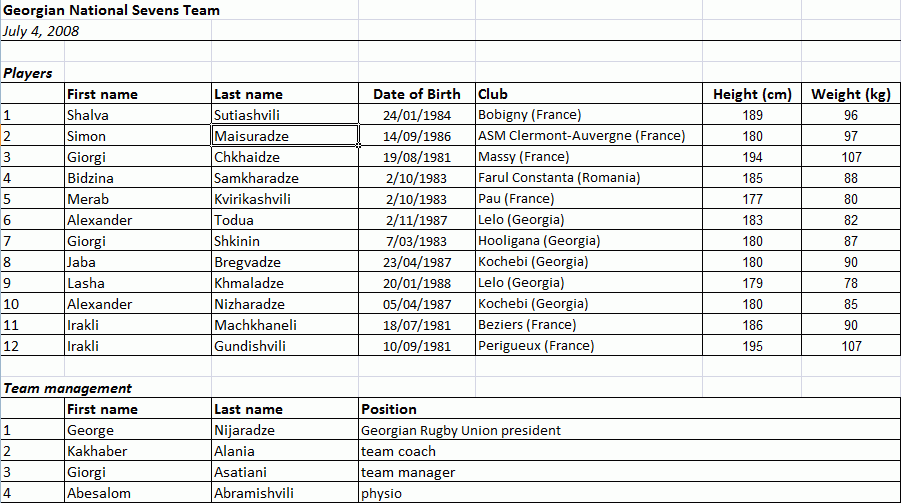Click the 'ASM Clermont-Auvergne (France)' club cell
901x503 pixels.
581,136
